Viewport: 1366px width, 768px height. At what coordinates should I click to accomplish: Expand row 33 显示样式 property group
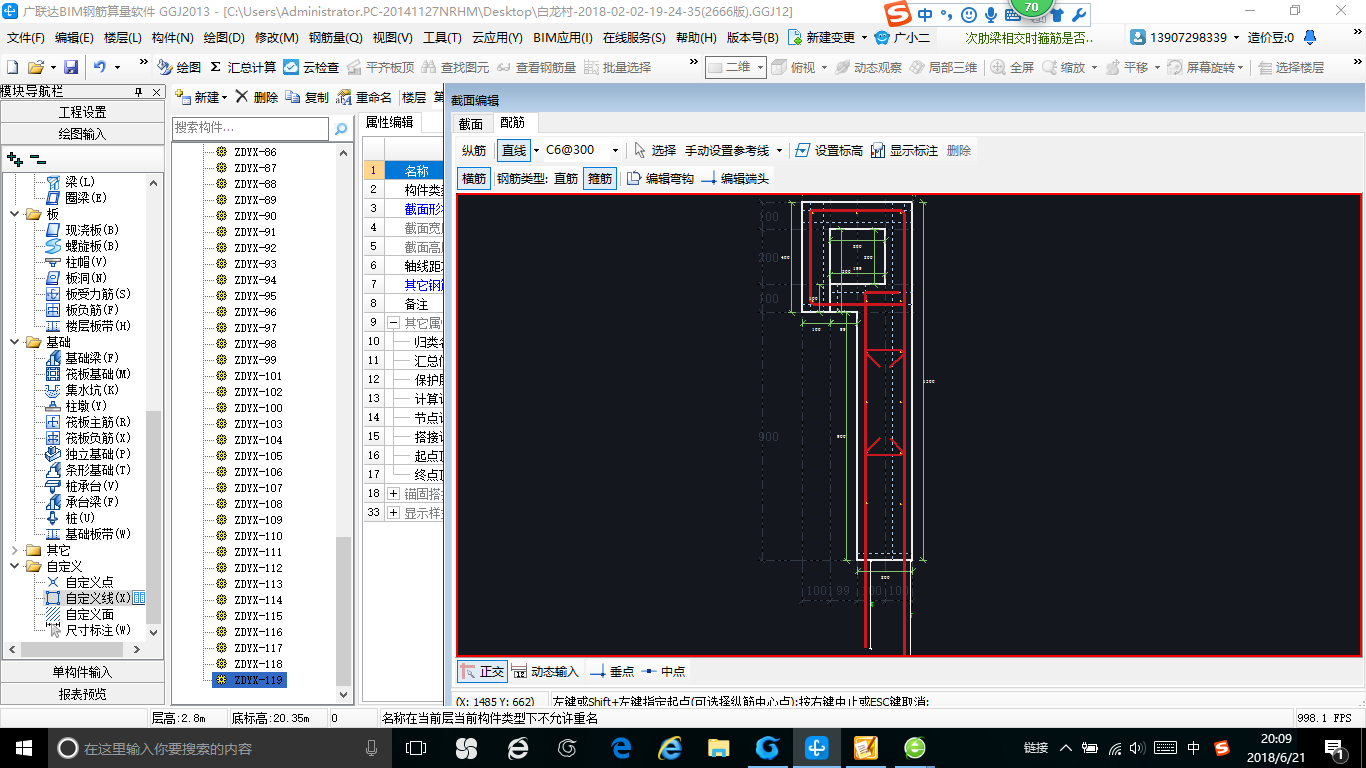[393, 513]
